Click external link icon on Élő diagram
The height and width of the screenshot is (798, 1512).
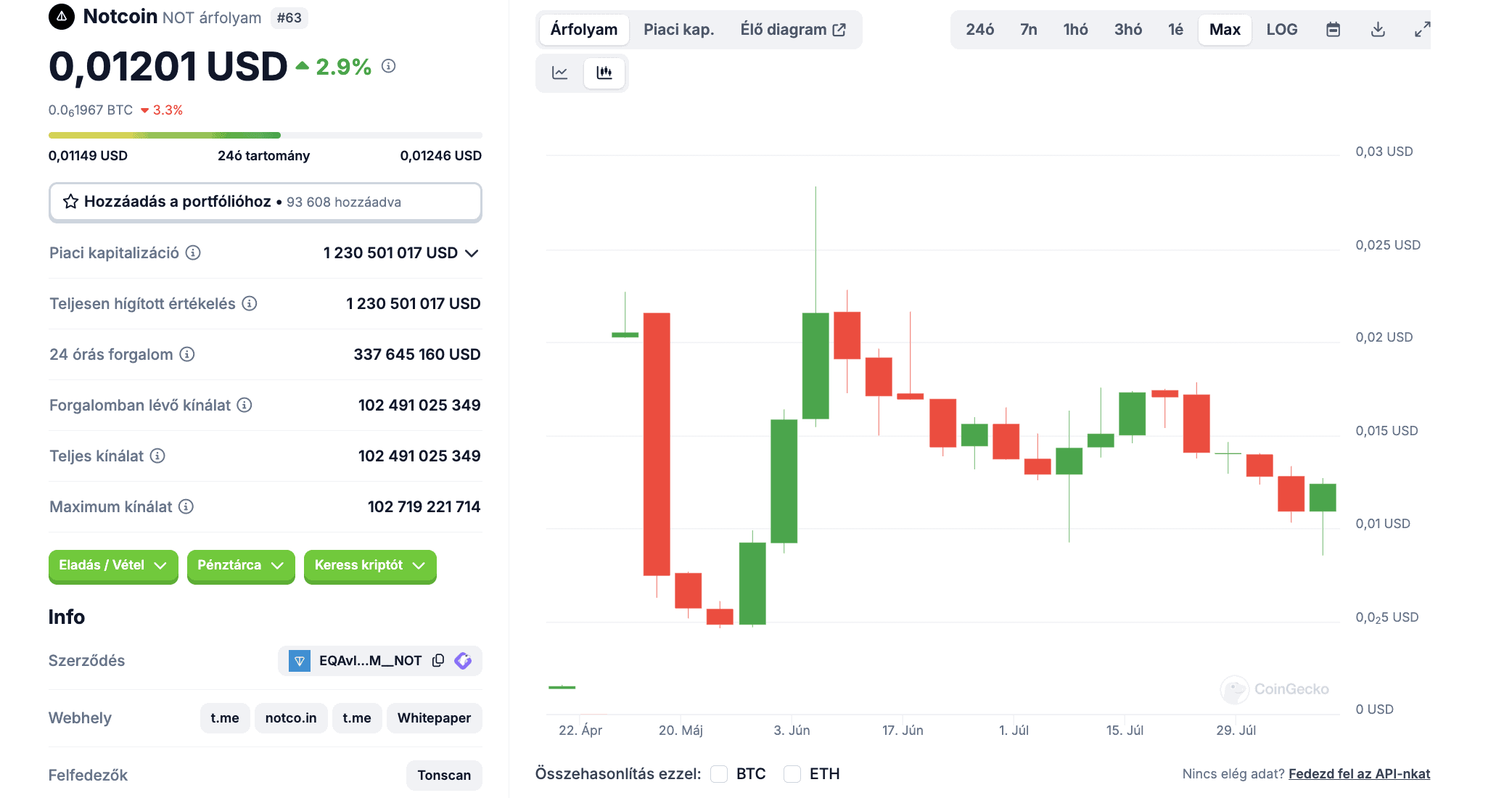tap(839, 30)
